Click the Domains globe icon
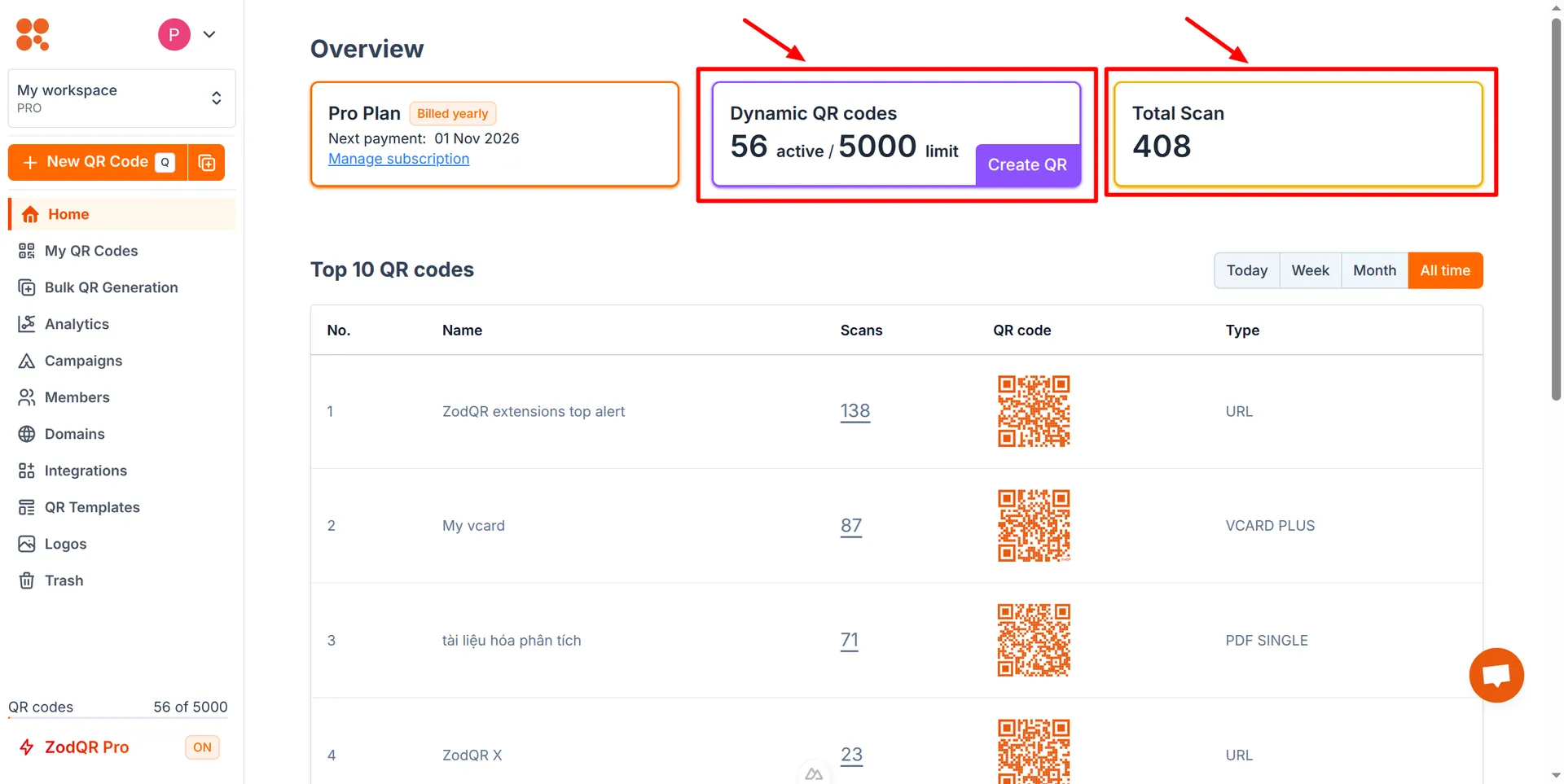 point(27,434)
